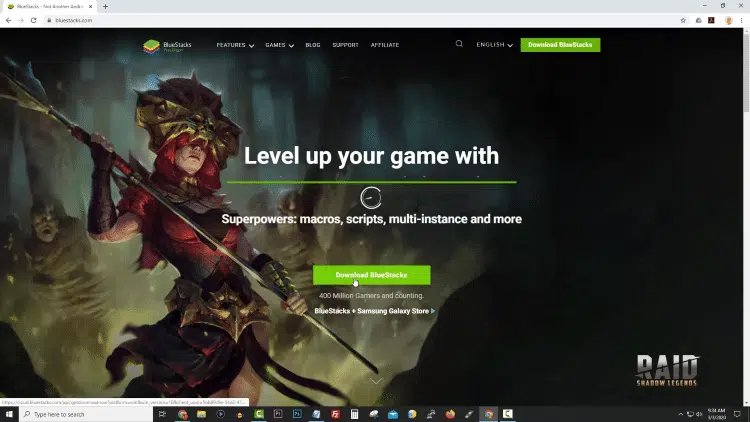Expand the FEATURES dropdown menu
The image size is (750, 422).
pyautogui.click(x=235, y=45)
